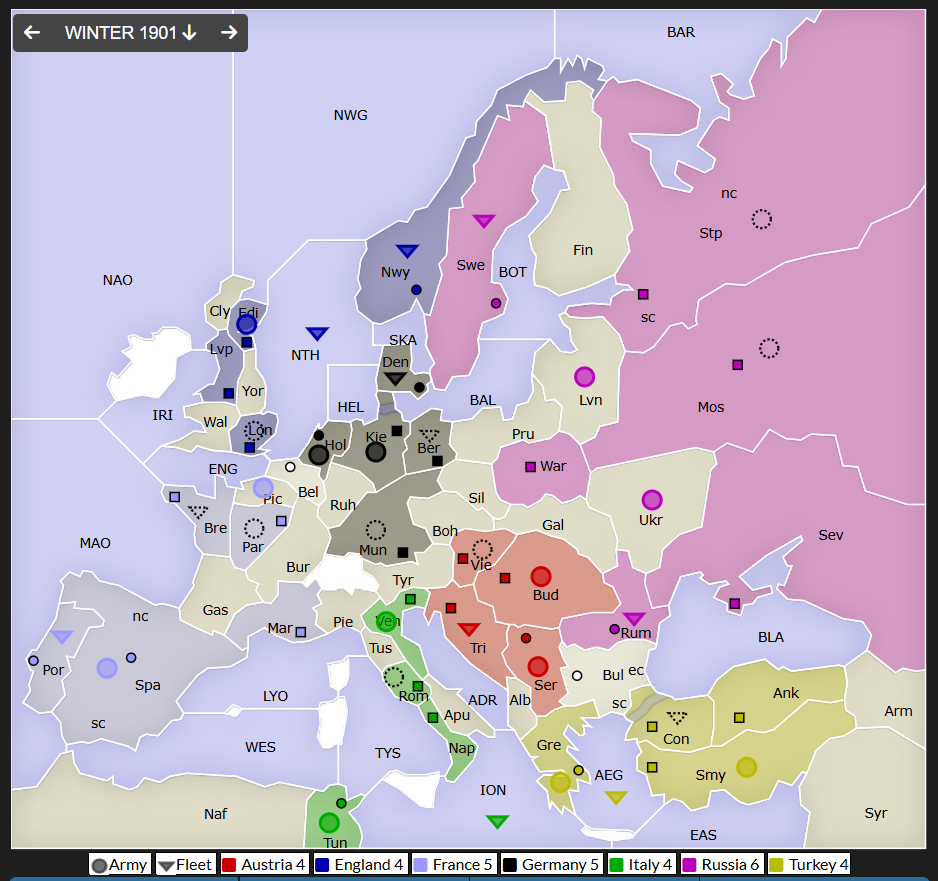Select the German fleet in Denmark
This screenshot has height=881, width=938.
coord(396,379)
